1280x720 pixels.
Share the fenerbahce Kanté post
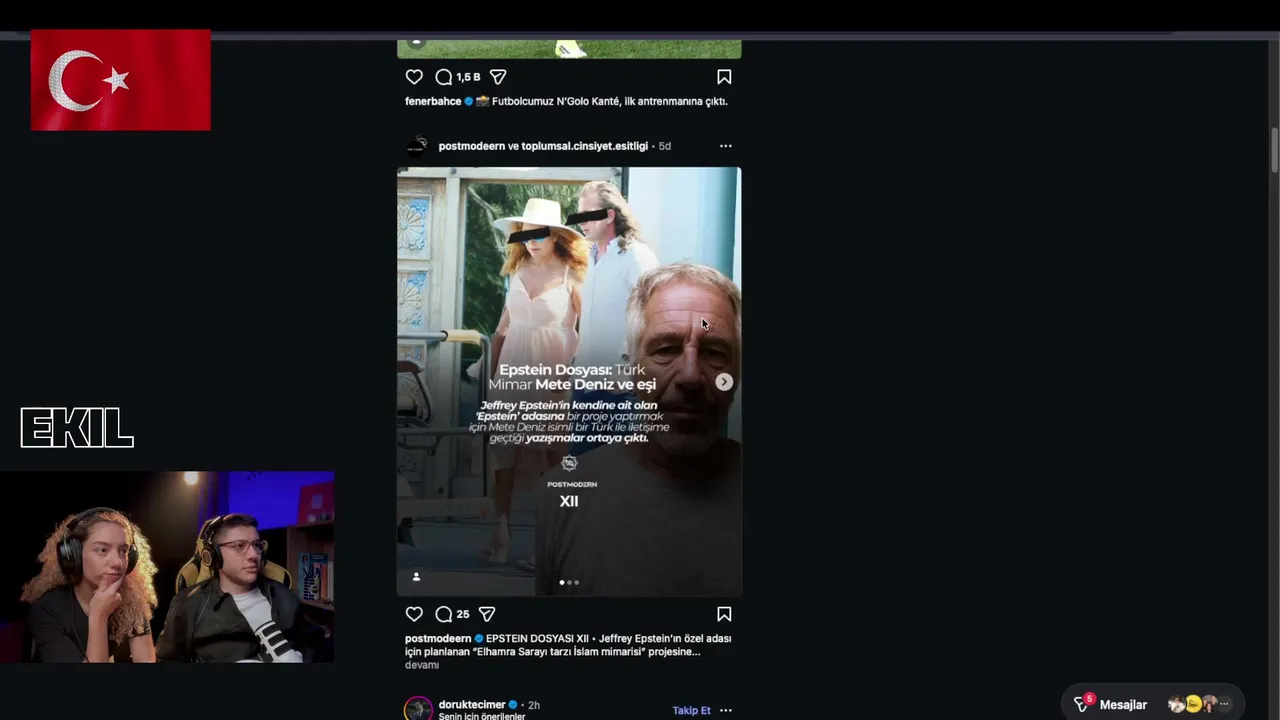coord(498,77)
